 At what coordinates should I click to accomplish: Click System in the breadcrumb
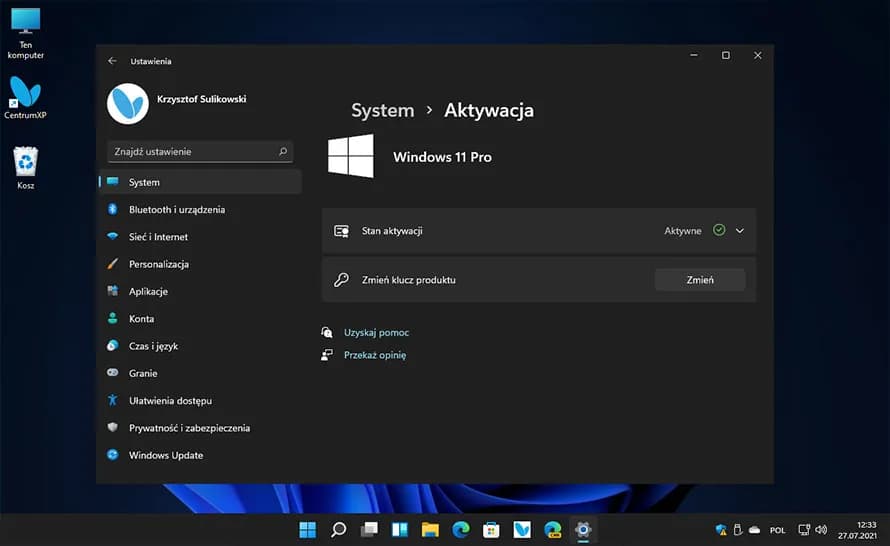click(382, 110)
